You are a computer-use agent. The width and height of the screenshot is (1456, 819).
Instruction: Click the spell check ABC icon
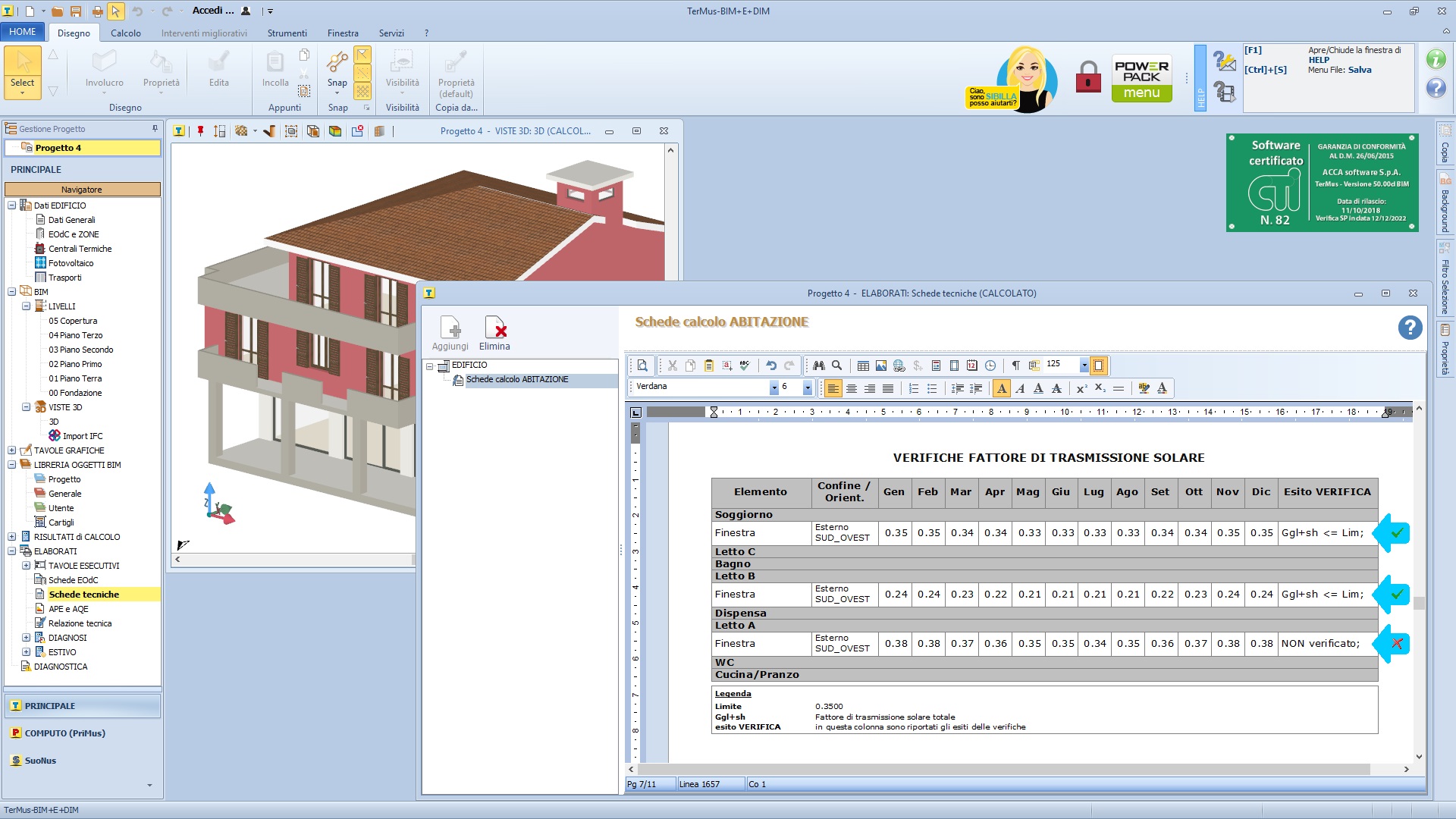coord(745,366)
